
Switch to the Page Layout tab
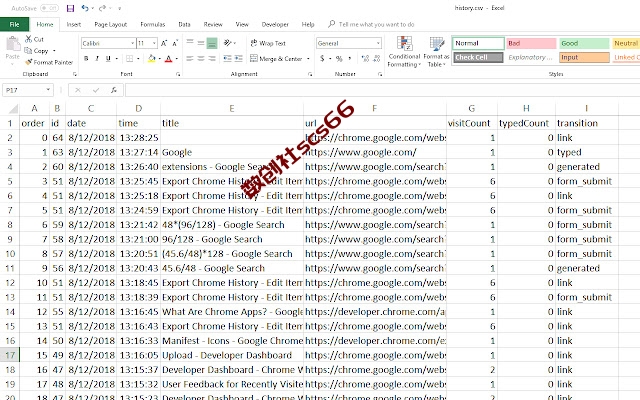[111, 24]
